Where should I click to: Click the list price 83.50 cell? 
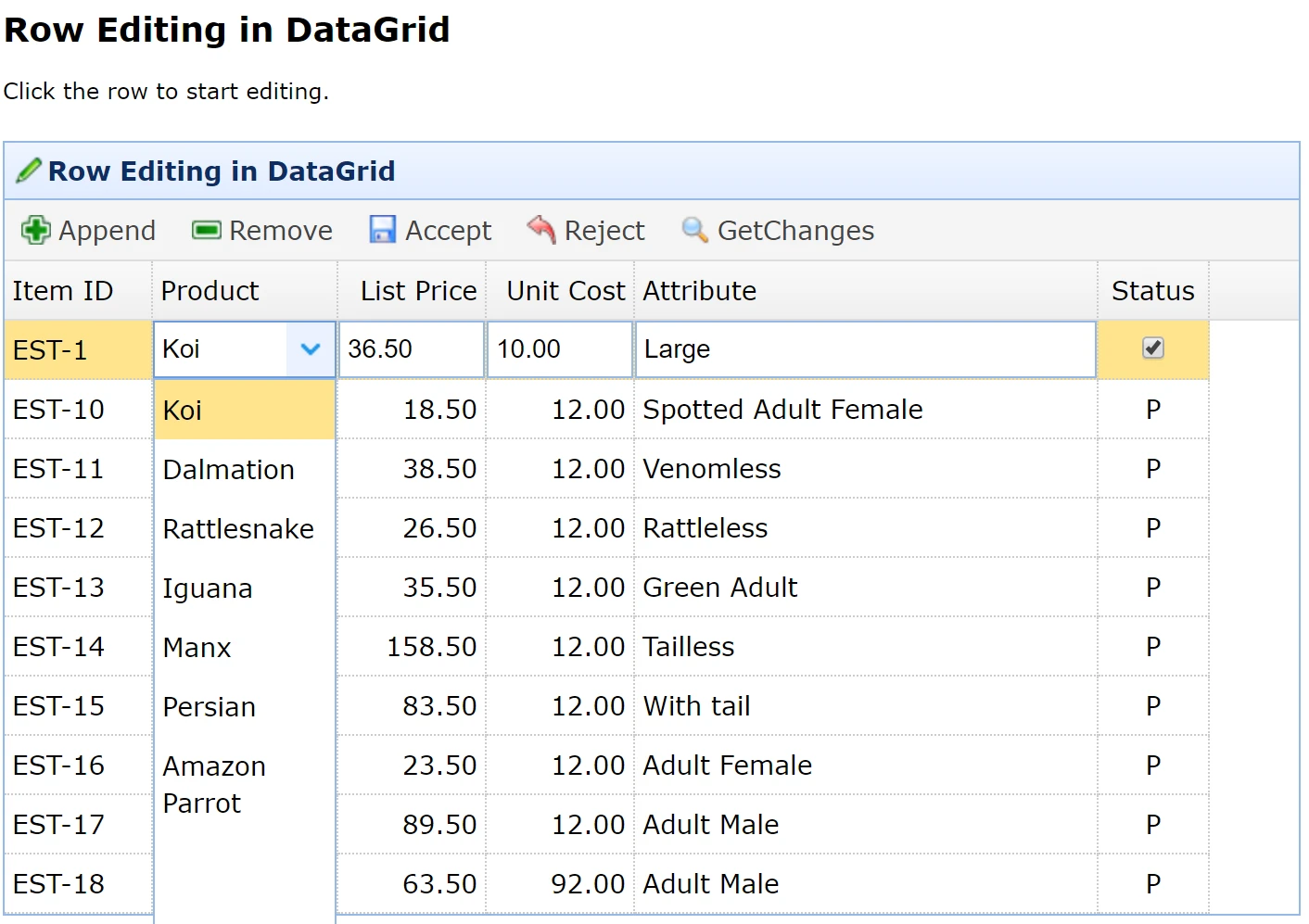click(x=412, y=705)
